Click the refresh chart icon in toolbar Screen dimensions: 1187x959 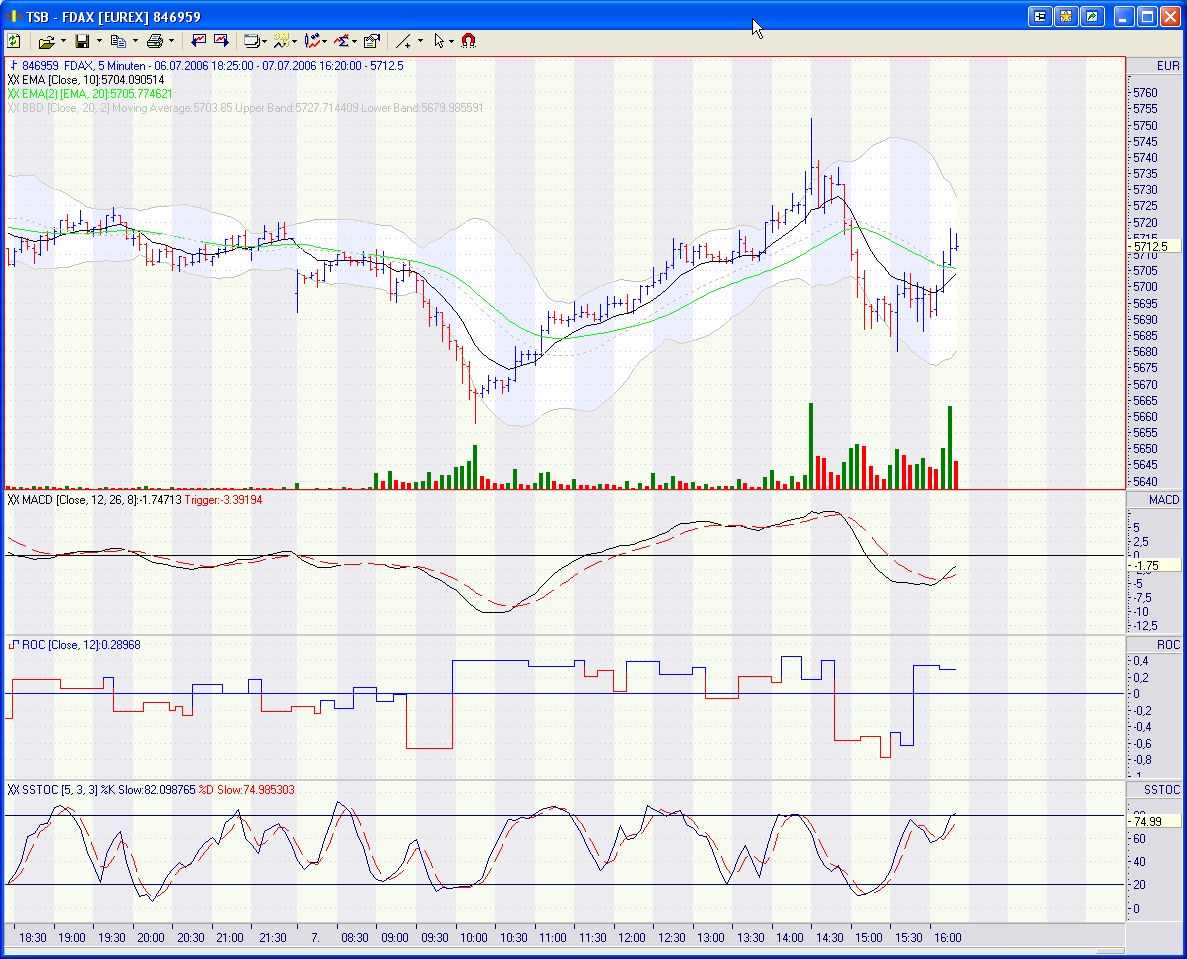click(14, 41)
